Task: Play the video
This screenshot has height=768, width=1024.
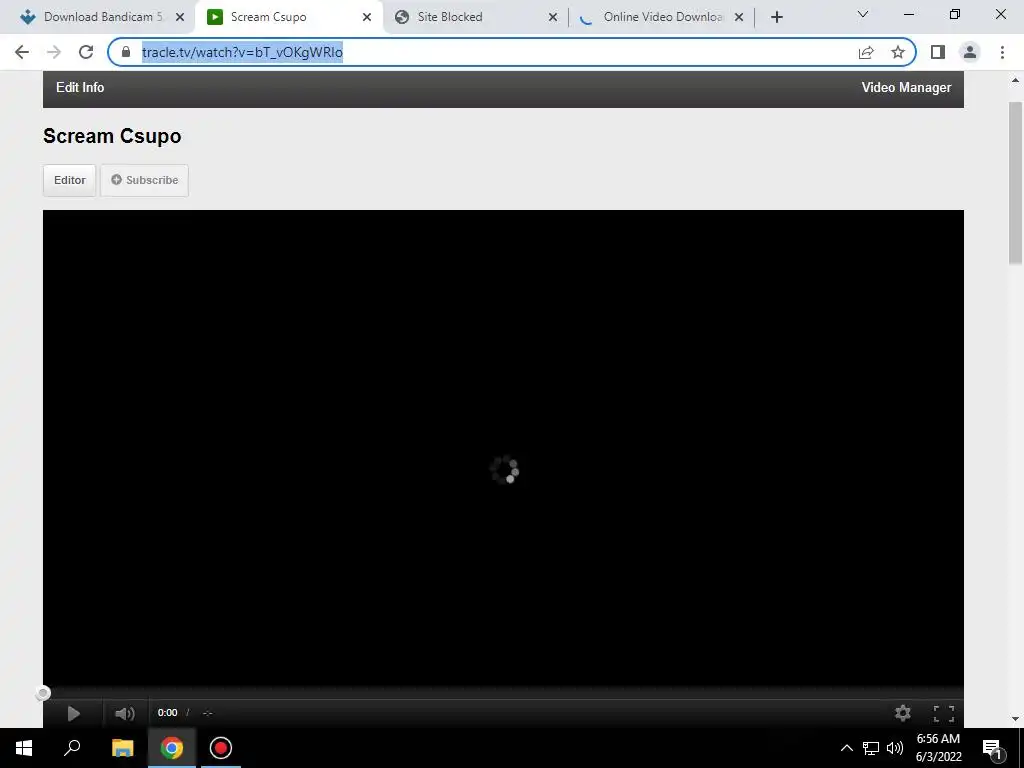Action: pyautogui.click(x=73, y=713)
